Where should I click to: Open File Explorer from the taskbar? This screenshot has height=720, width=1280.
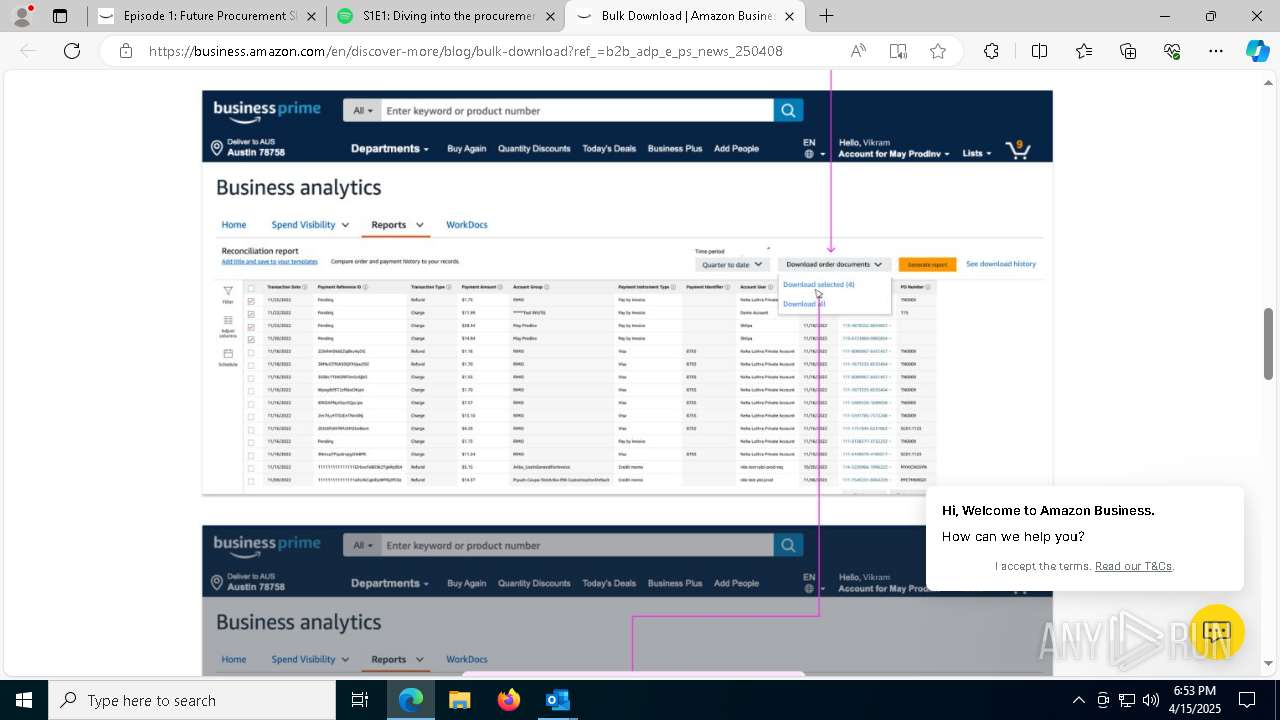[x=460, y=700]
